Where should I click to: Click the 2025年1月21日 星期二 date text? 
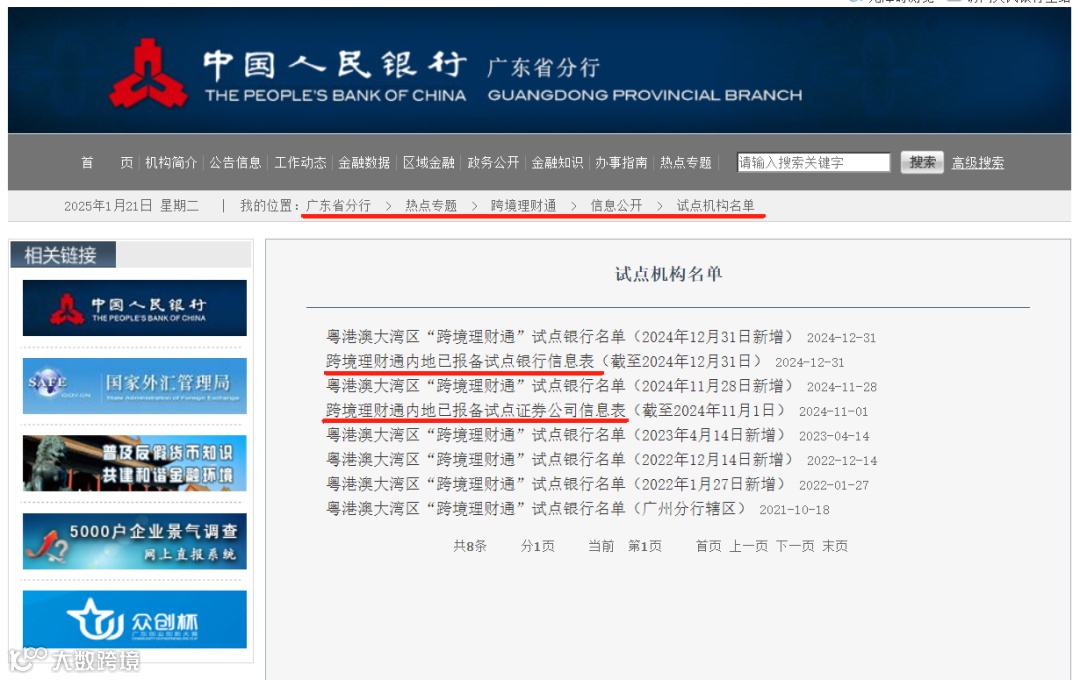pyautogui.click(x=132, y=206)
